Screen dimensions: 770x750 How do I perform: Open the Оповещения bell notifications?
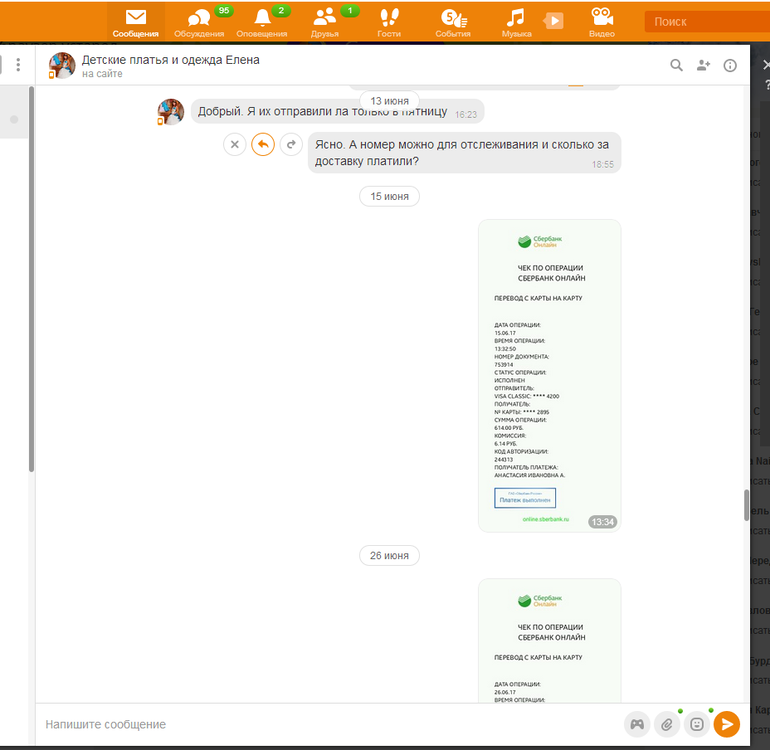262,21
